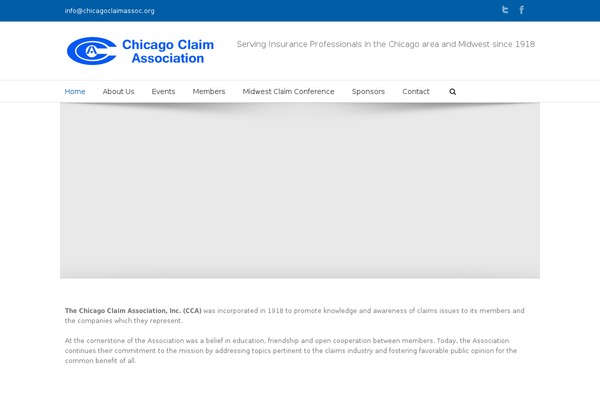This screenshot has width=600, height=400.
Task: Open the Twitter icon in top bar
Action: point(505,10)
